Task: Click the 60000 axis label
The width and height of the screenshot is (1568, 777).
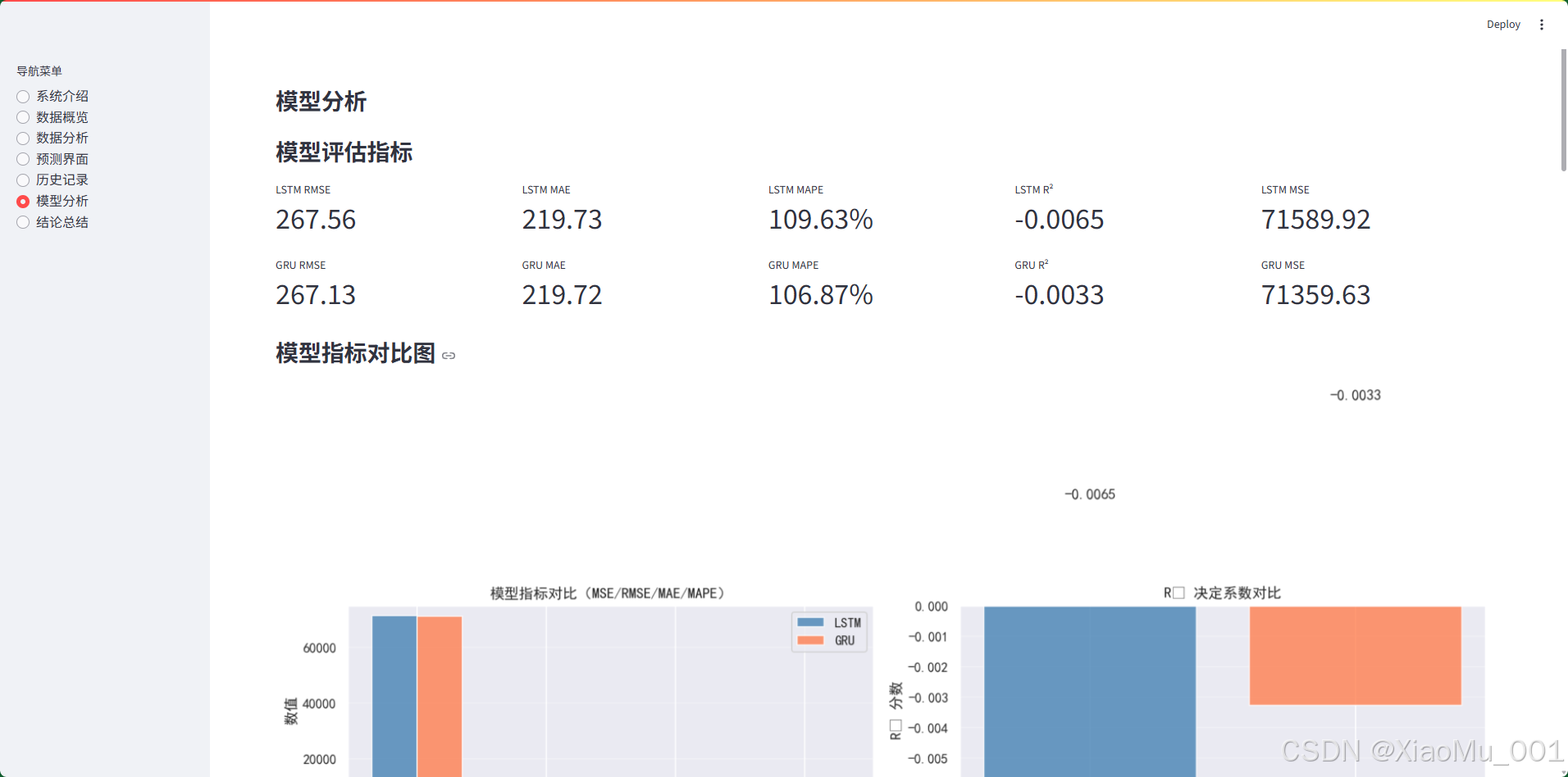Action: (x=319, y=648)
